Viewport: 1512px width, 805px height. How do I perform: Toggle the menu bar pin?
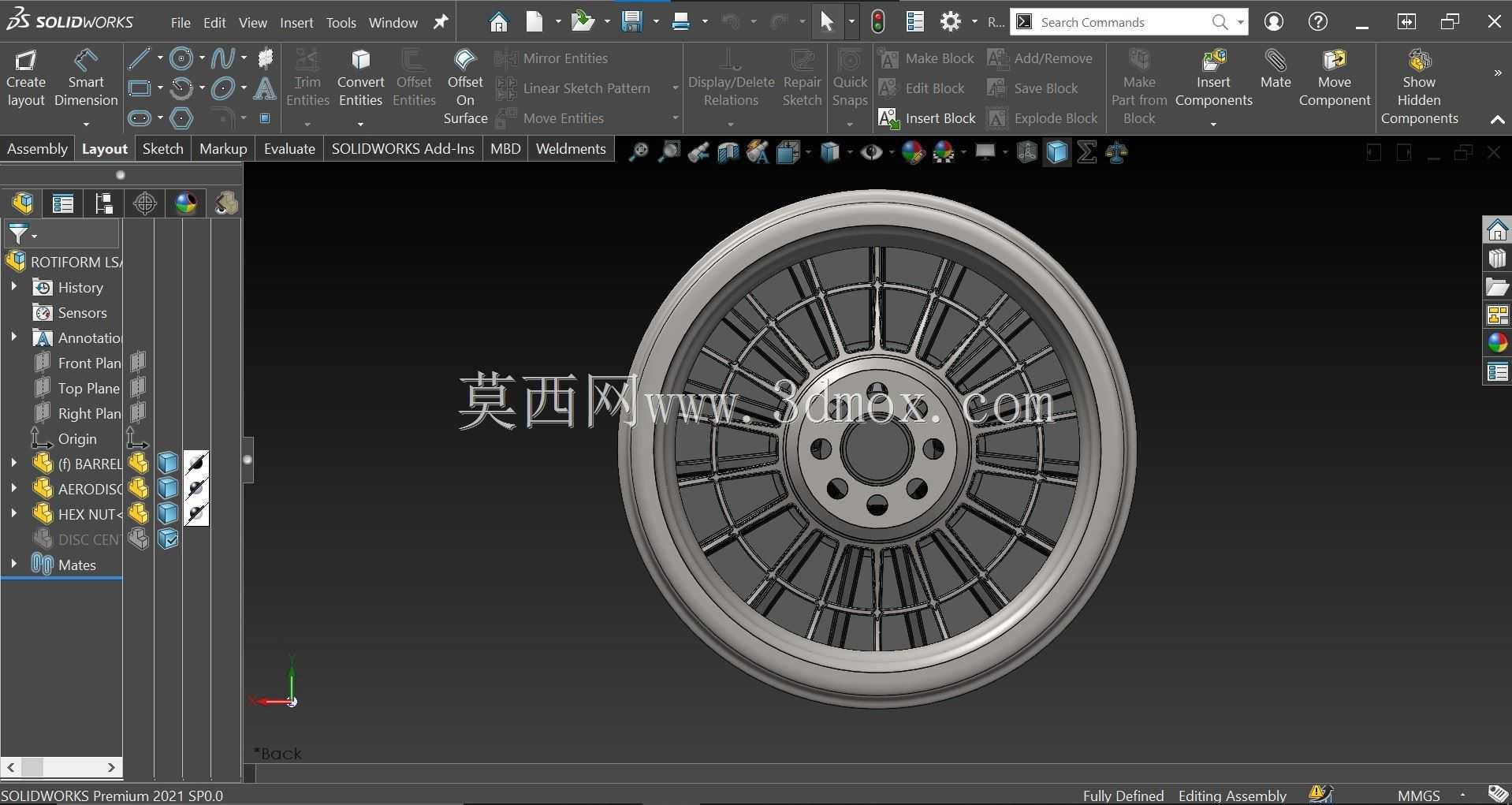pyautogui.click(x=441, y=22)
